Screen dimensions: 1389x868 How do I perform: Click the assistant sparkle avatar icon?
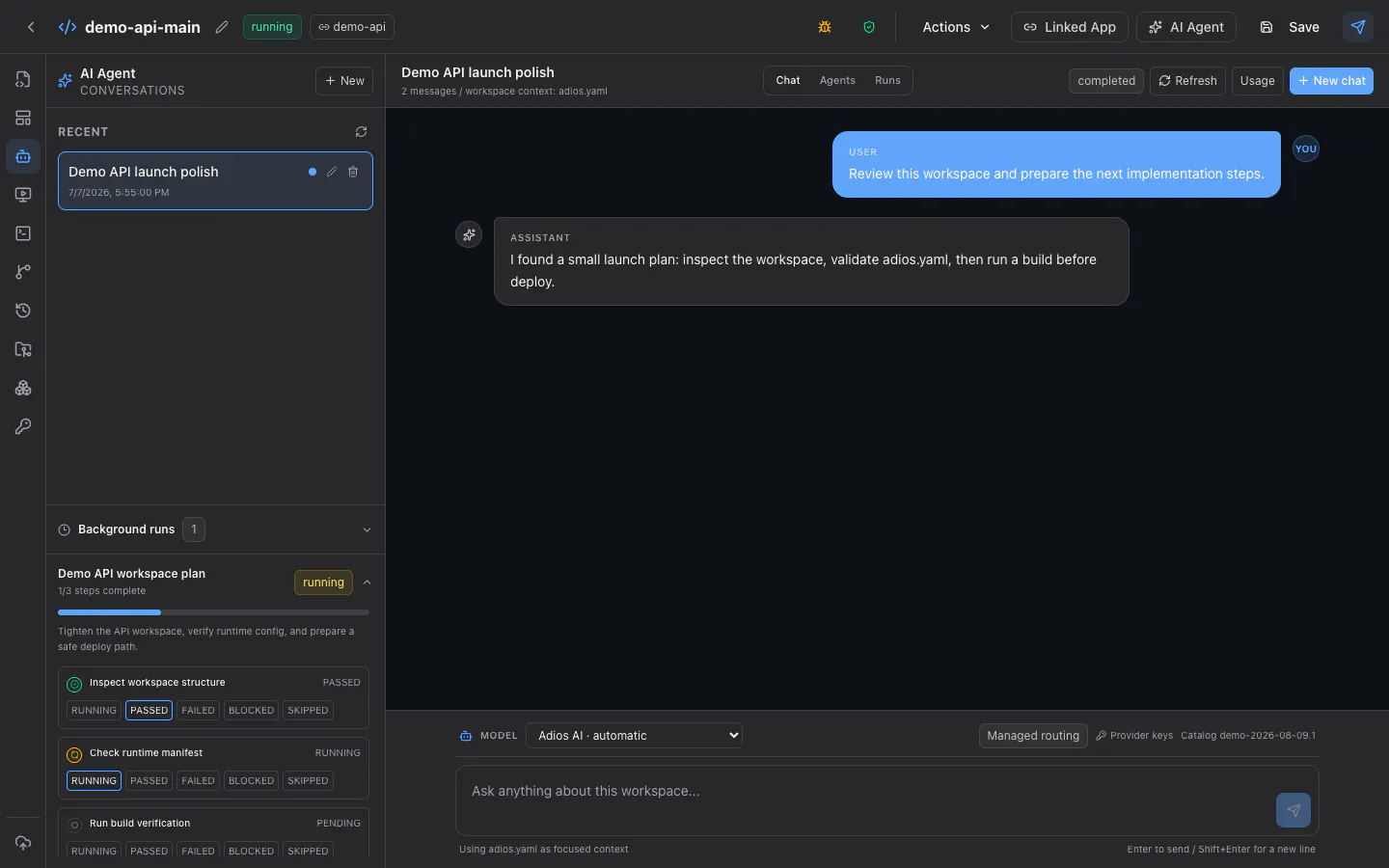pyautogui.click(x=469, y=234)
